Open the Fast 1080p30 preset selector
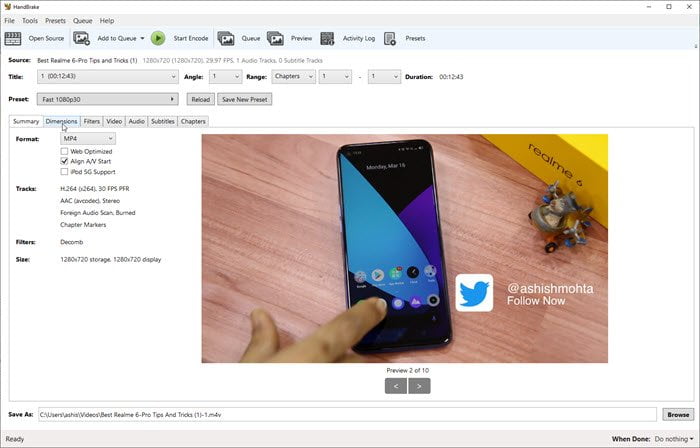Screen dimensions: 700x448 [108, 99]
